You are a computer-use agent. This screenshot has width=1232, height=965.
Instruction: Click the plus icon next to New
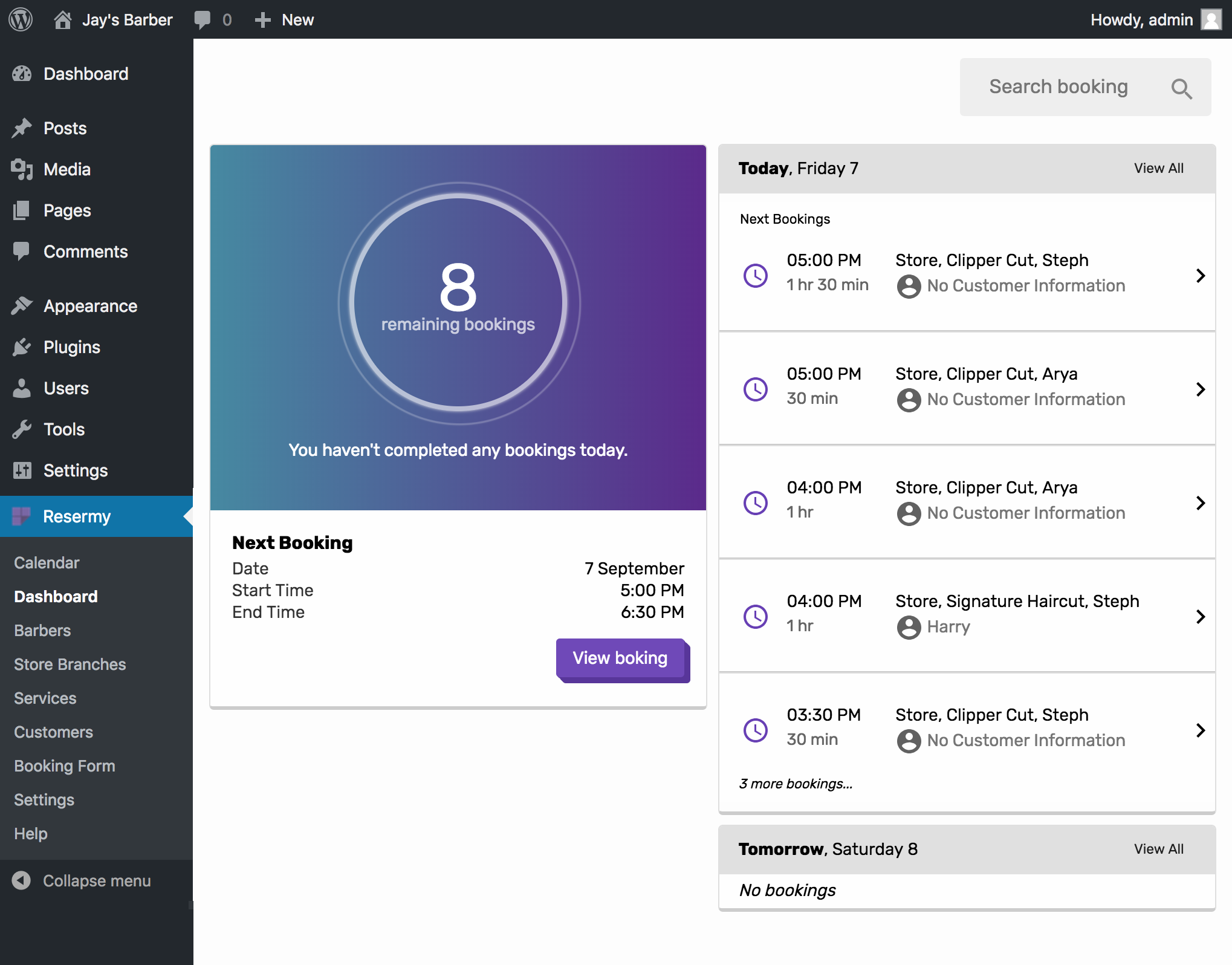262,20
